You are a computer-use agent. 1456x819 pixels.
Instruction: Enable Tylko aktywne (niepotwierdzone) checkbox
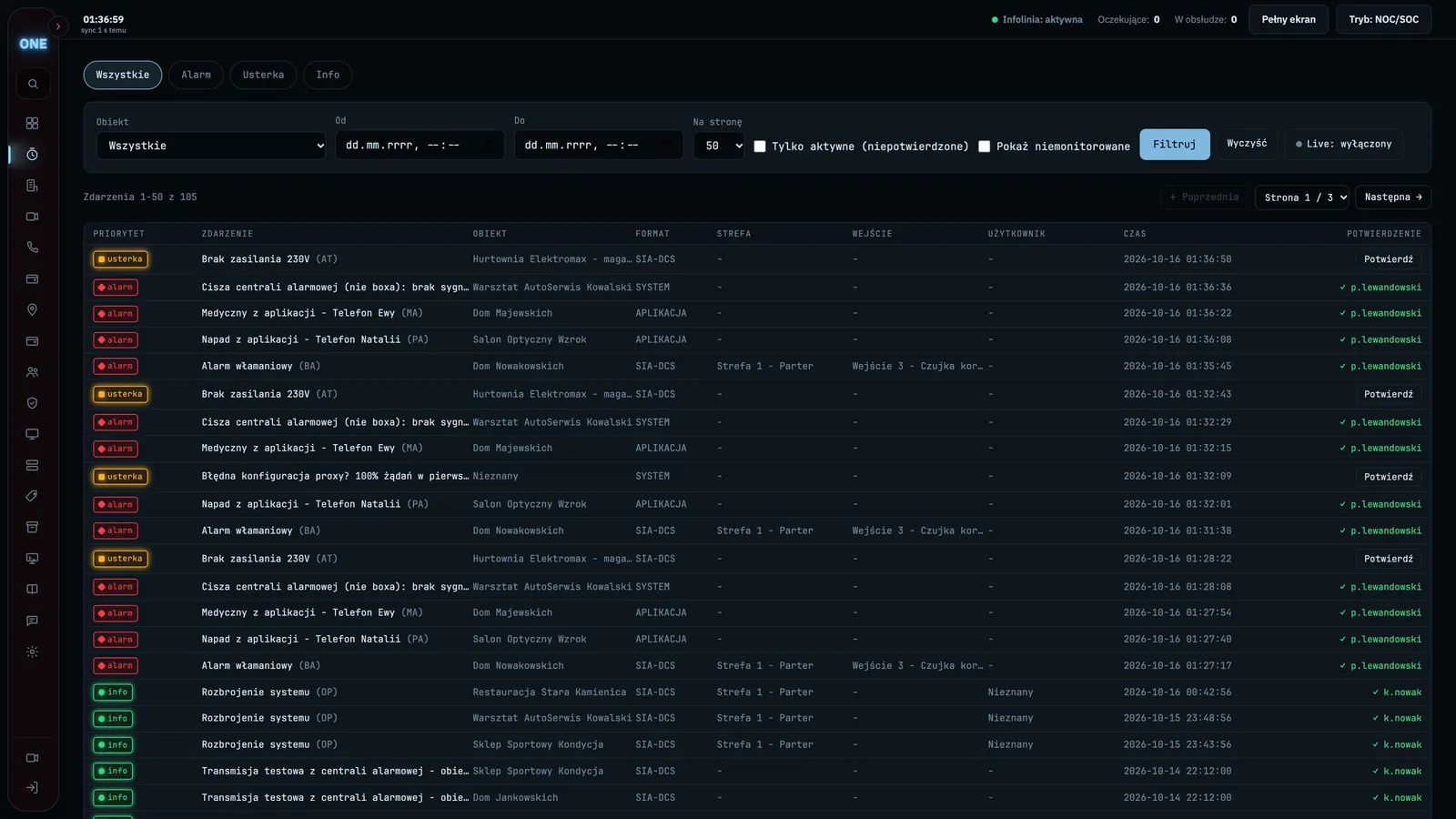[x=760, y=147]
